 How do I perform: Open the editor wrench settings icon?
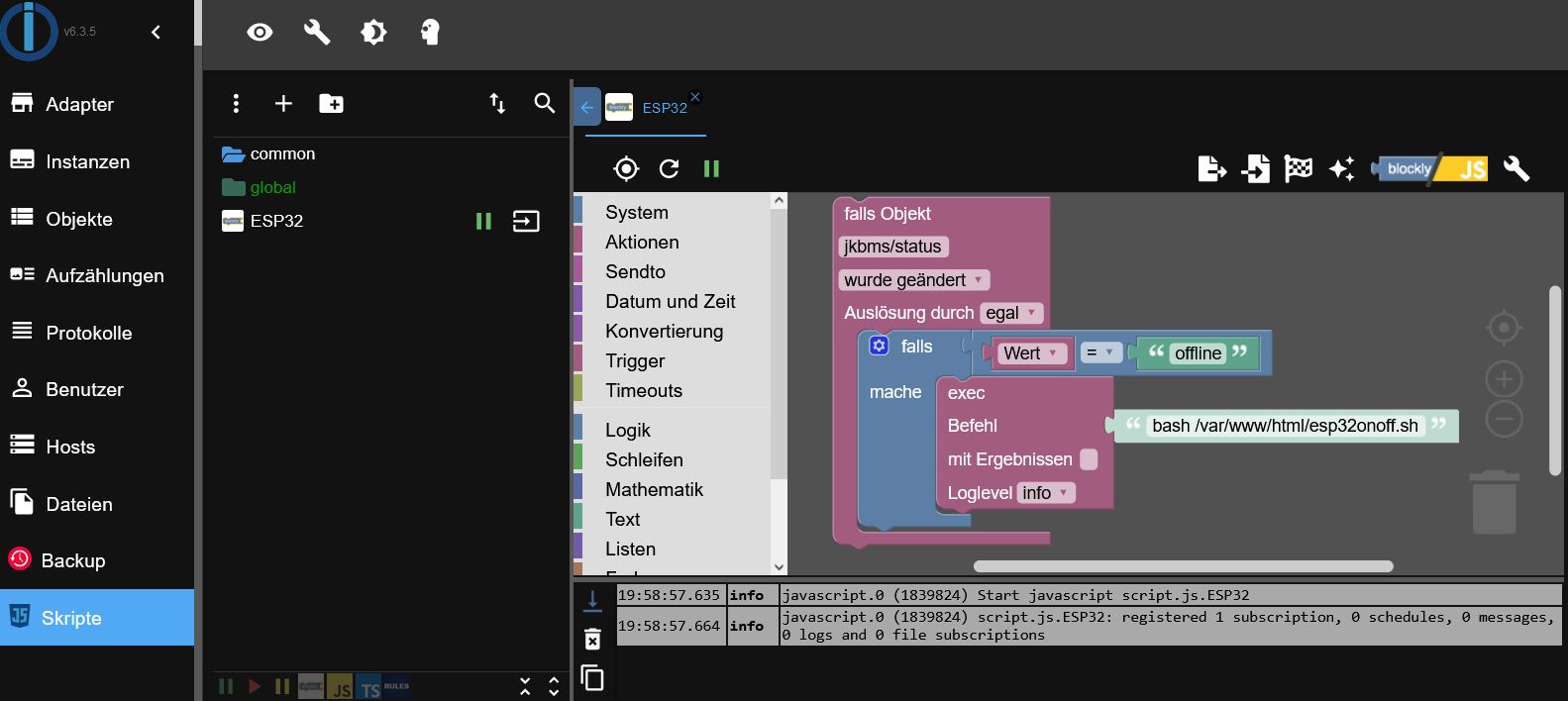(x=1516, y=169)
